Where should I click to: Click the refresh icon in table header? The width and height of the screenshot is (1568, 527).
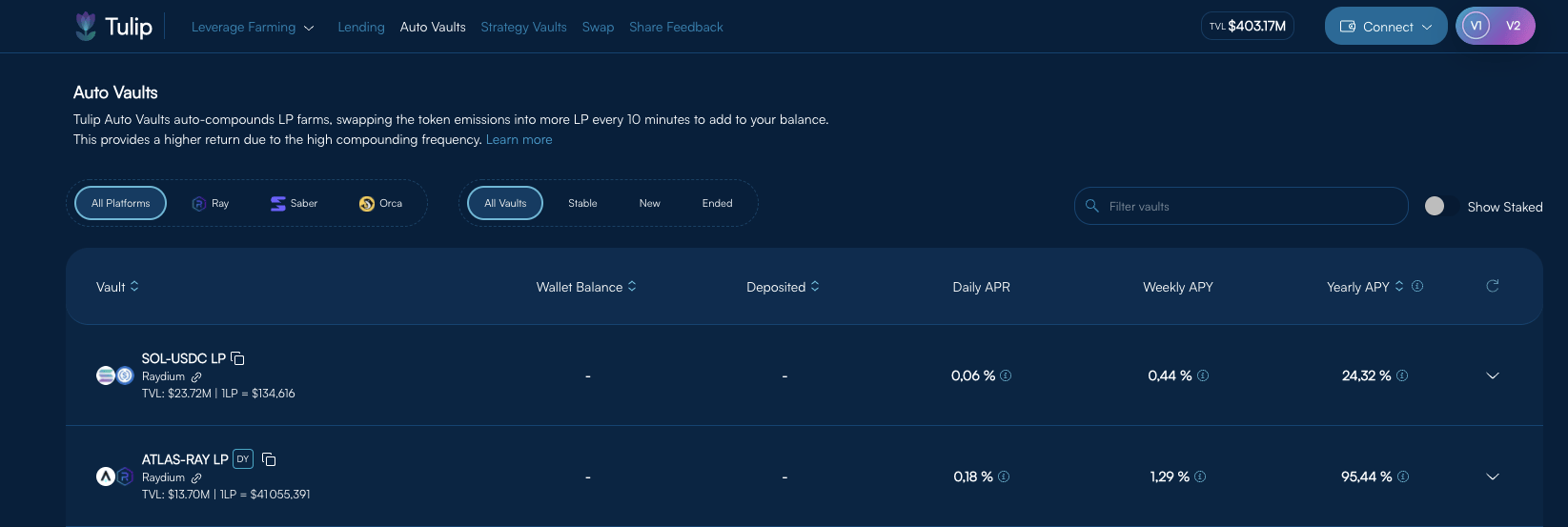pos(1493,286)
